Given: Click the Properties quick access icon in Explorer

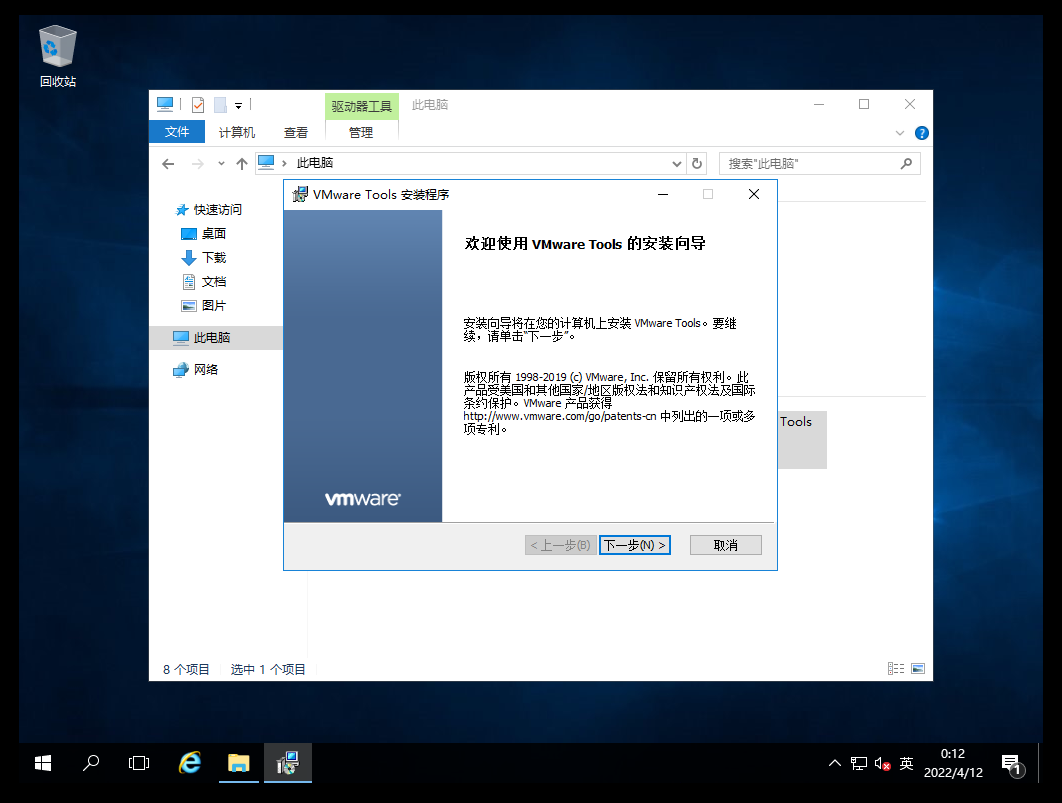Looking at the screenshot, I should pos(198,105).
